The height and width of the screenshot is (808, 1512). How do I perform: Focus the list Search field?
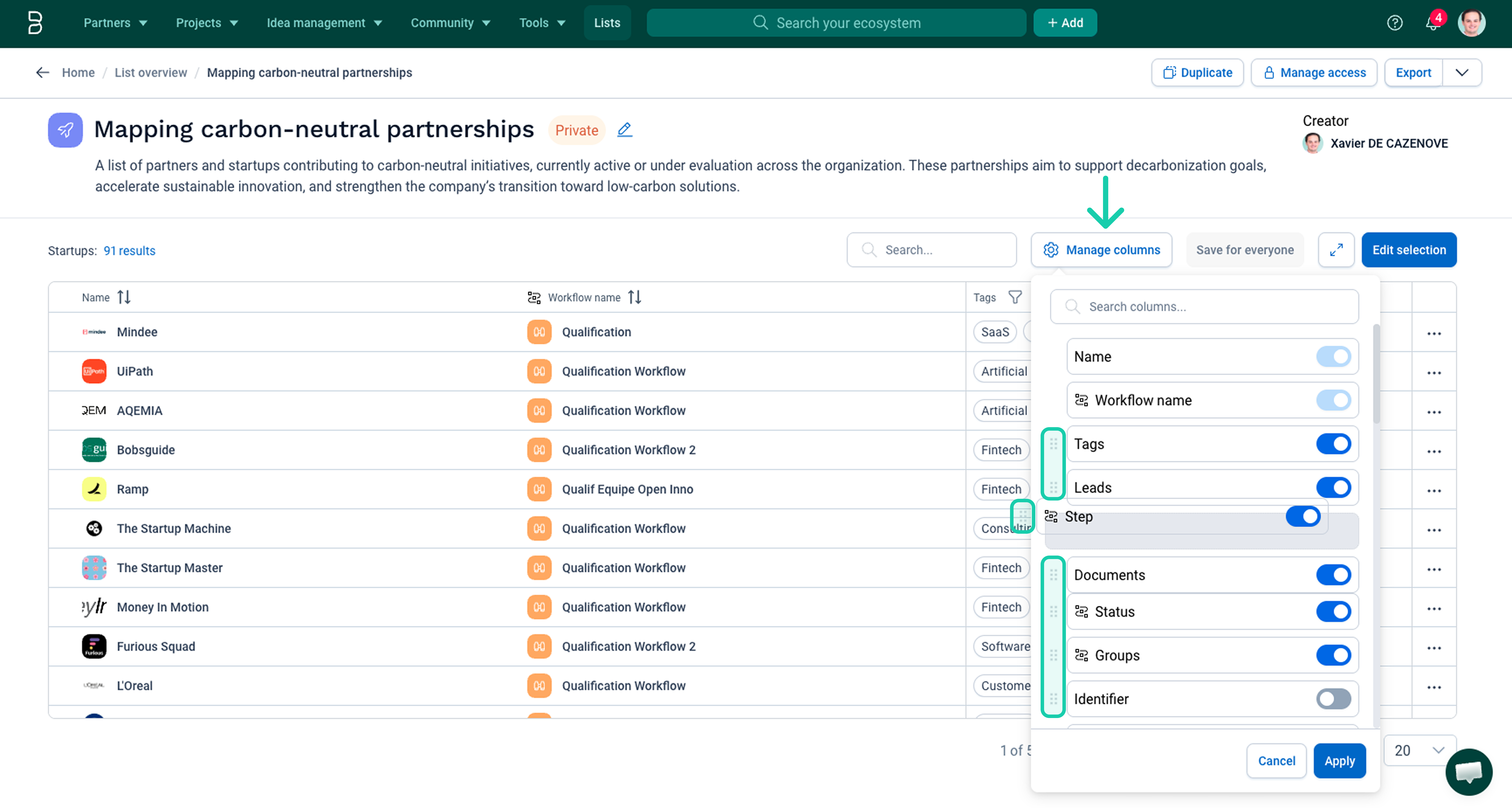[931, 250]
